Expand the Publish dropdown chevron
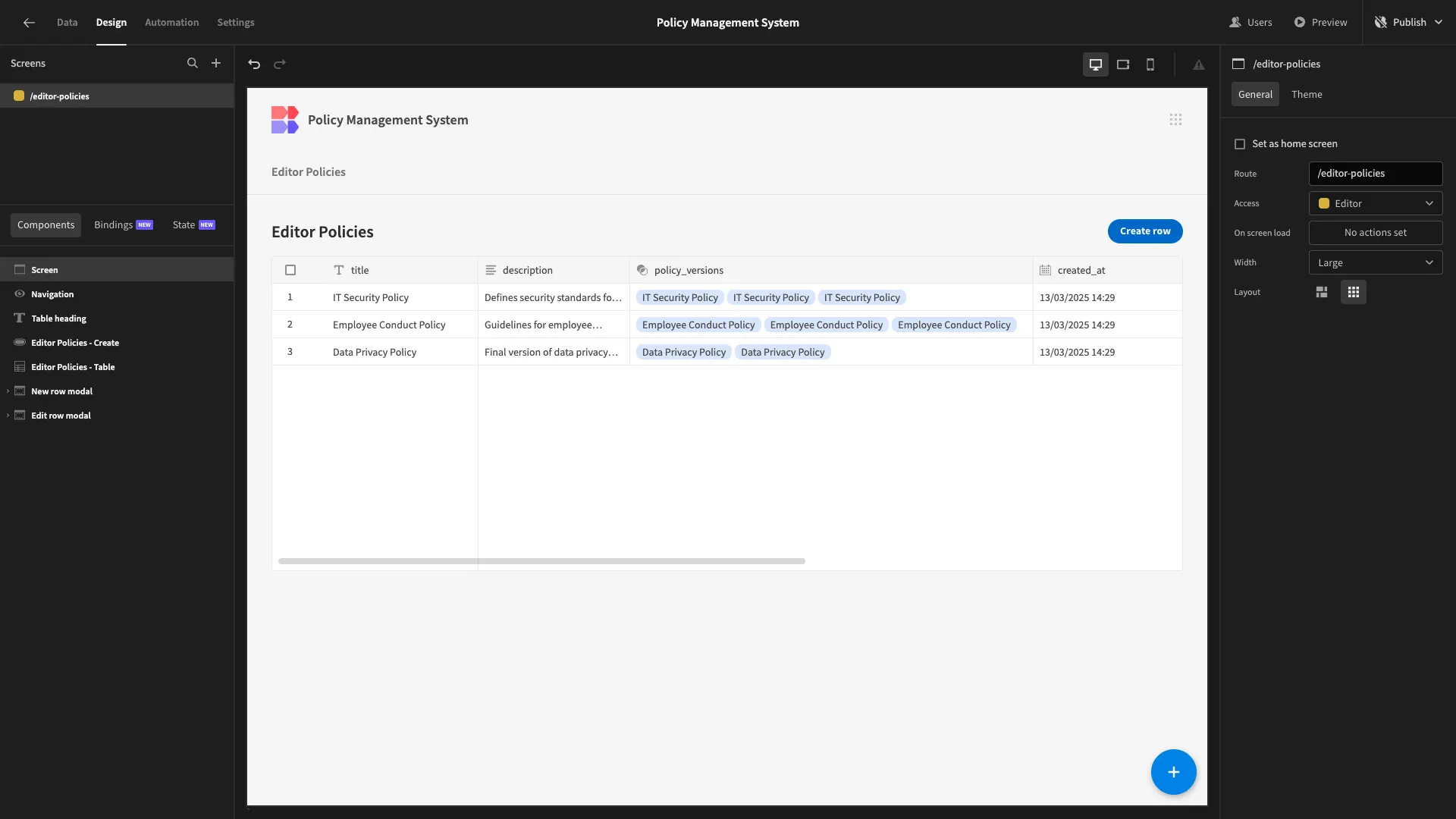 (1439, 23)
